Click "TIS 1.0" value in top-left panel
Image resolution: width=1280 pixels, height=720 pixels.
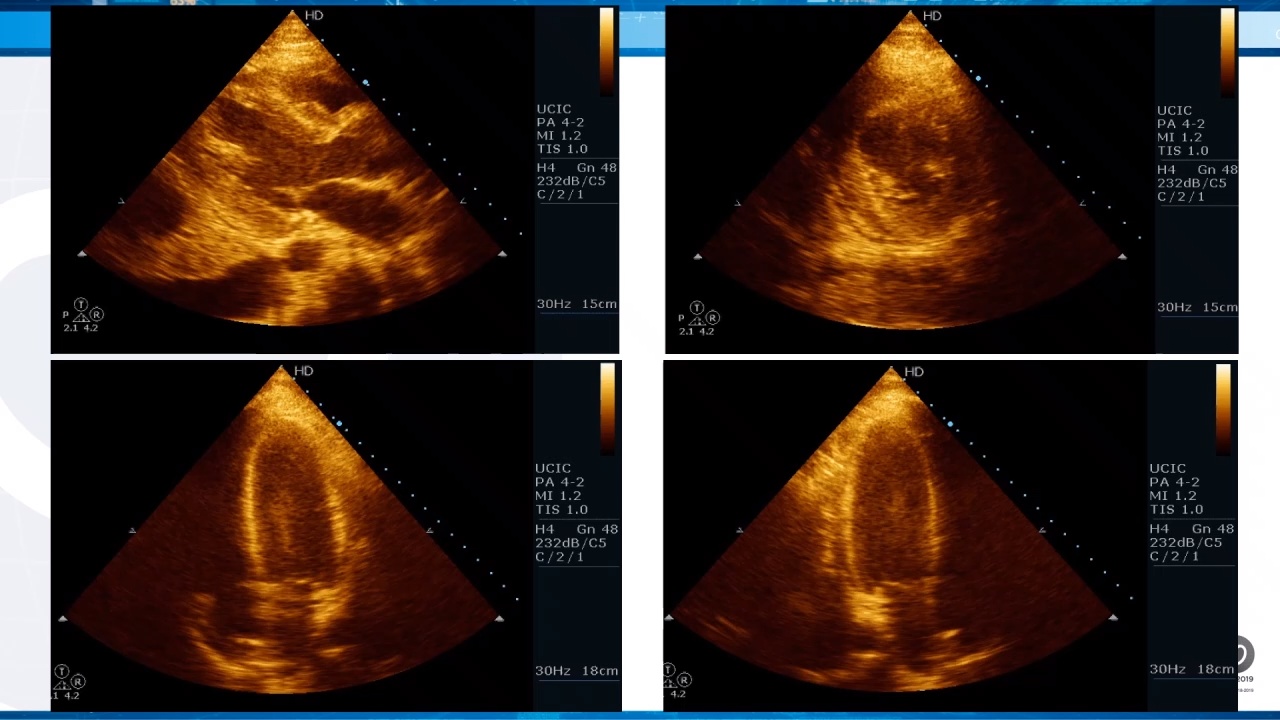point(562,148)
